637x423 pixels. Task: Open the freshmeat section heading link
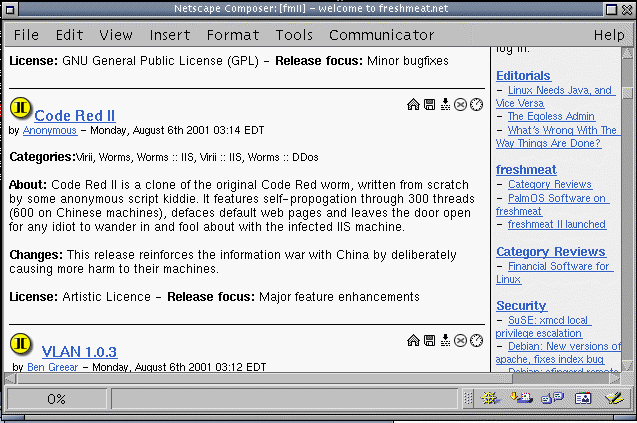(526, 169)
